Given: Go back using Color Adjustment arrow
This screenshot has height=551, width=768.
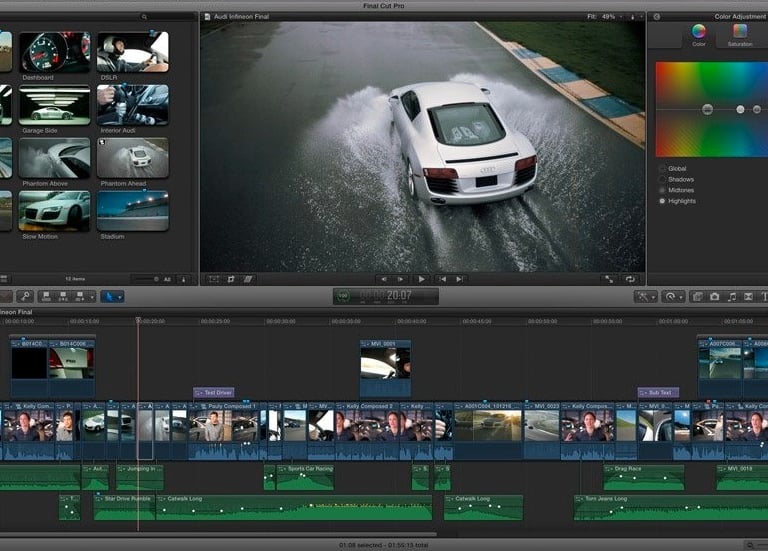Looking at the screenshot, I should pyautogui.click(x=656, y=16).
